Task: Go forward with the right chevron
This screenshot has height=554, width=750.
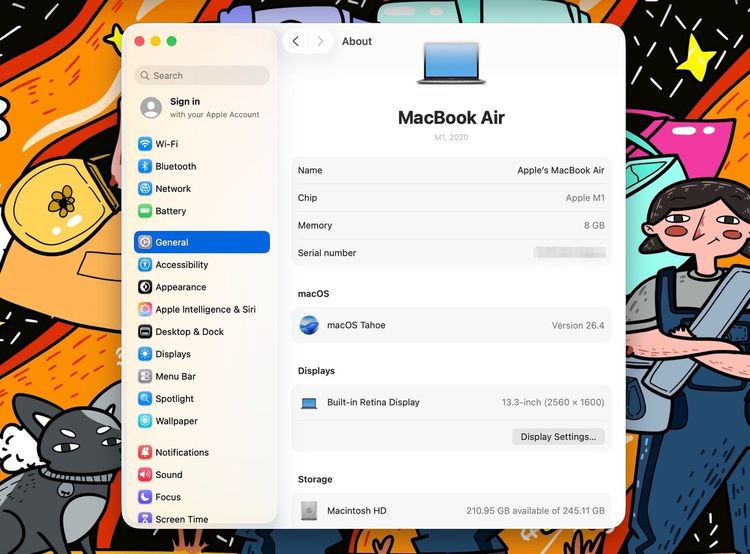Action: 320,41
